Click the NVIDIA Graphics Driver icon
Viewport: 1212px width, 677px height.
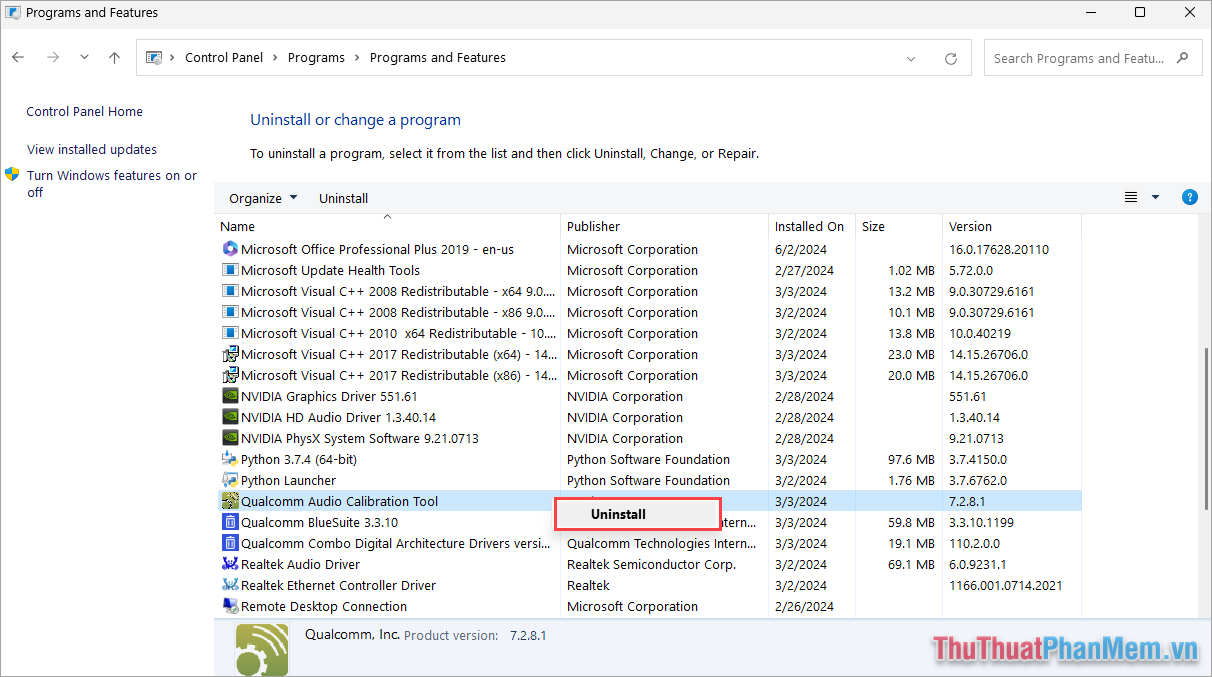[x=229, y=396]
